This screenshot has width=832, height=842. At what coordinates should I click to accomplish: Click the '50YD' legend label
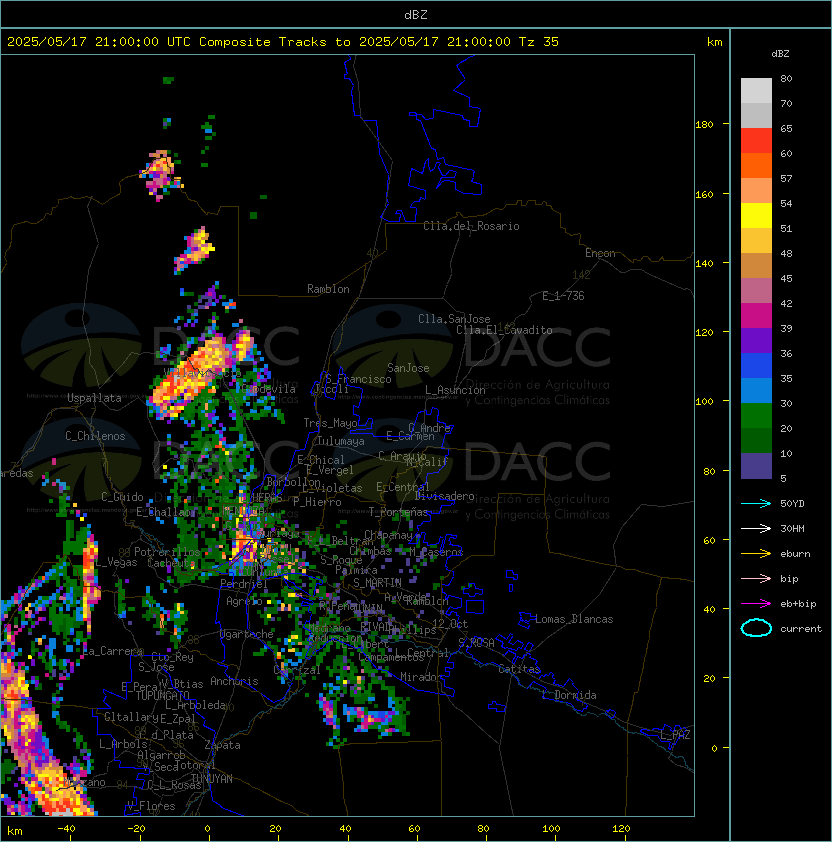[792, 504]
